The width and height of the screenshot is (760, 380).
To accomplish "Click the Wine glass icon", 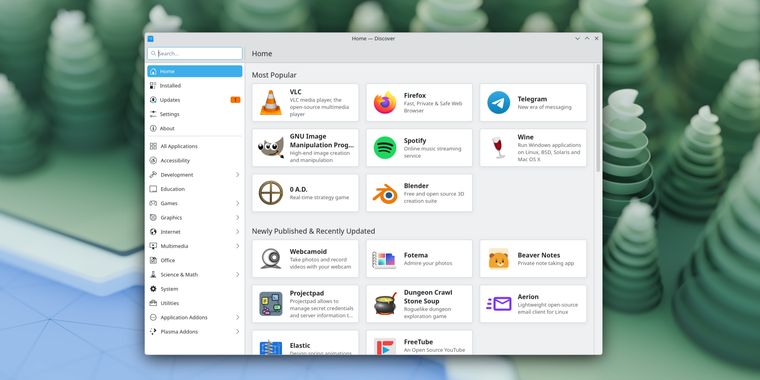I will (x=499, y=148).
